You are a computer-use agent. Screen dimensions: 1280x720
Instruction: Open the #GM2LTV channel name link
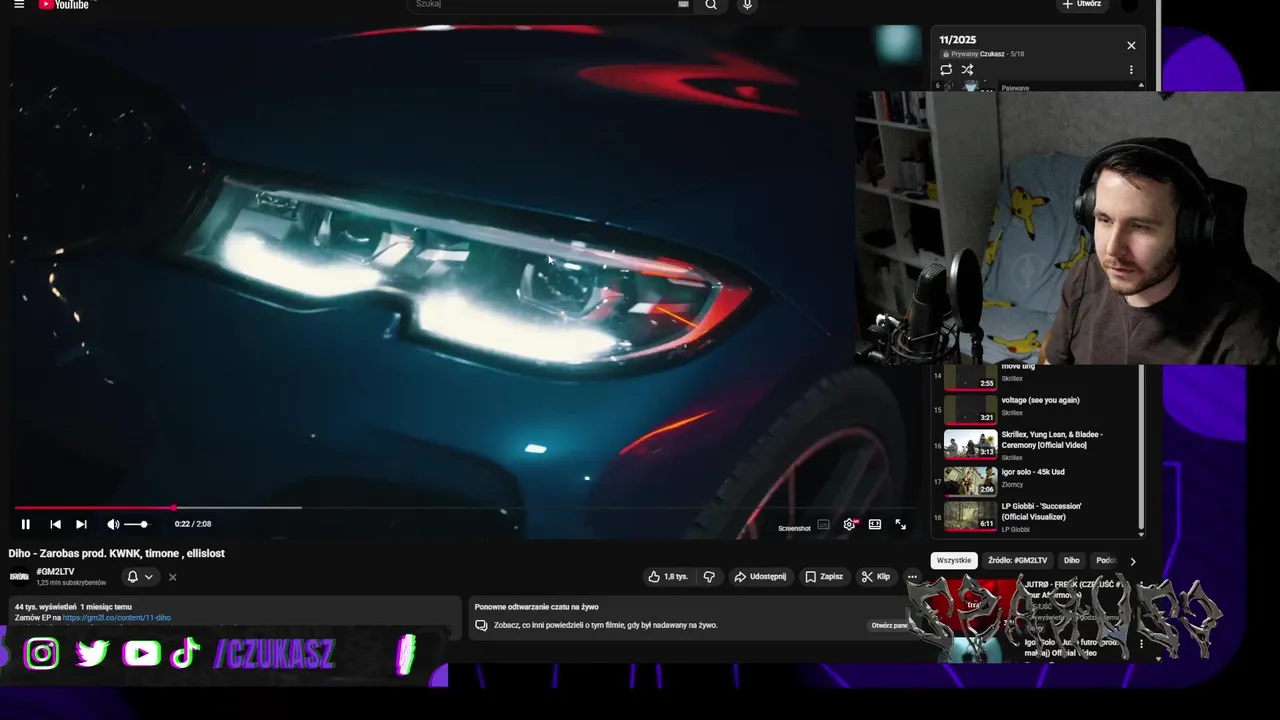pyautogui.click(x=55, y=572)
